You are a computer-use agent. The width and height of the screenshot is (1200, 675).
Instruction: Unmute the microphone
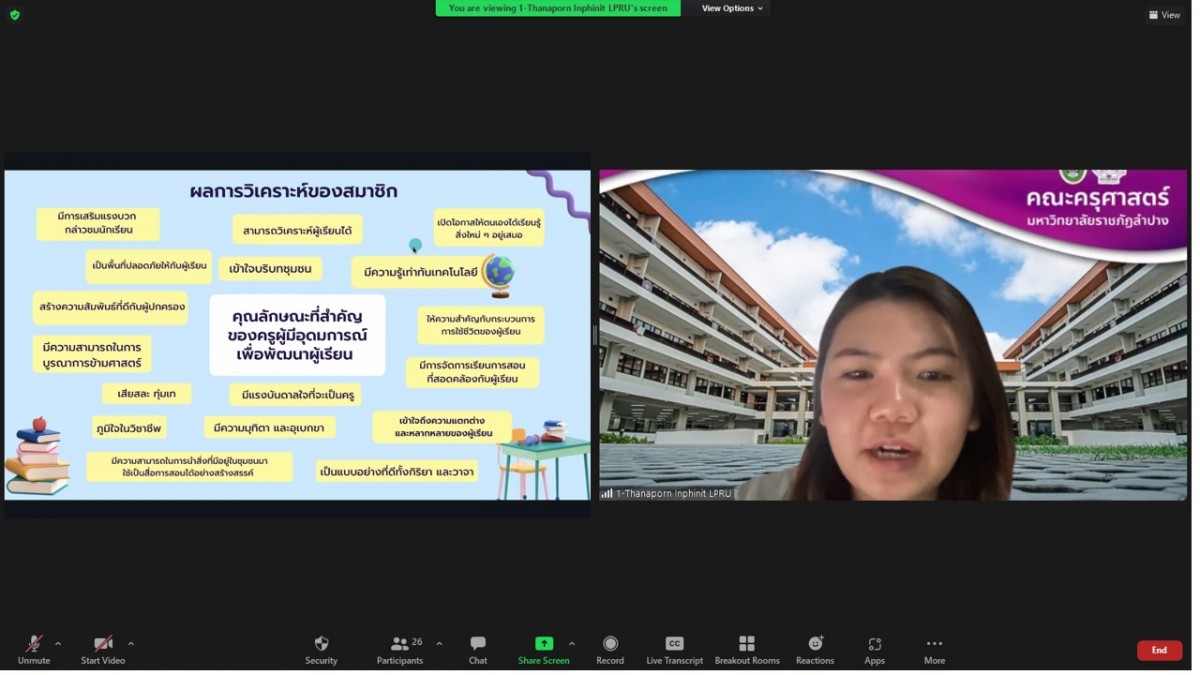[33, 644]
